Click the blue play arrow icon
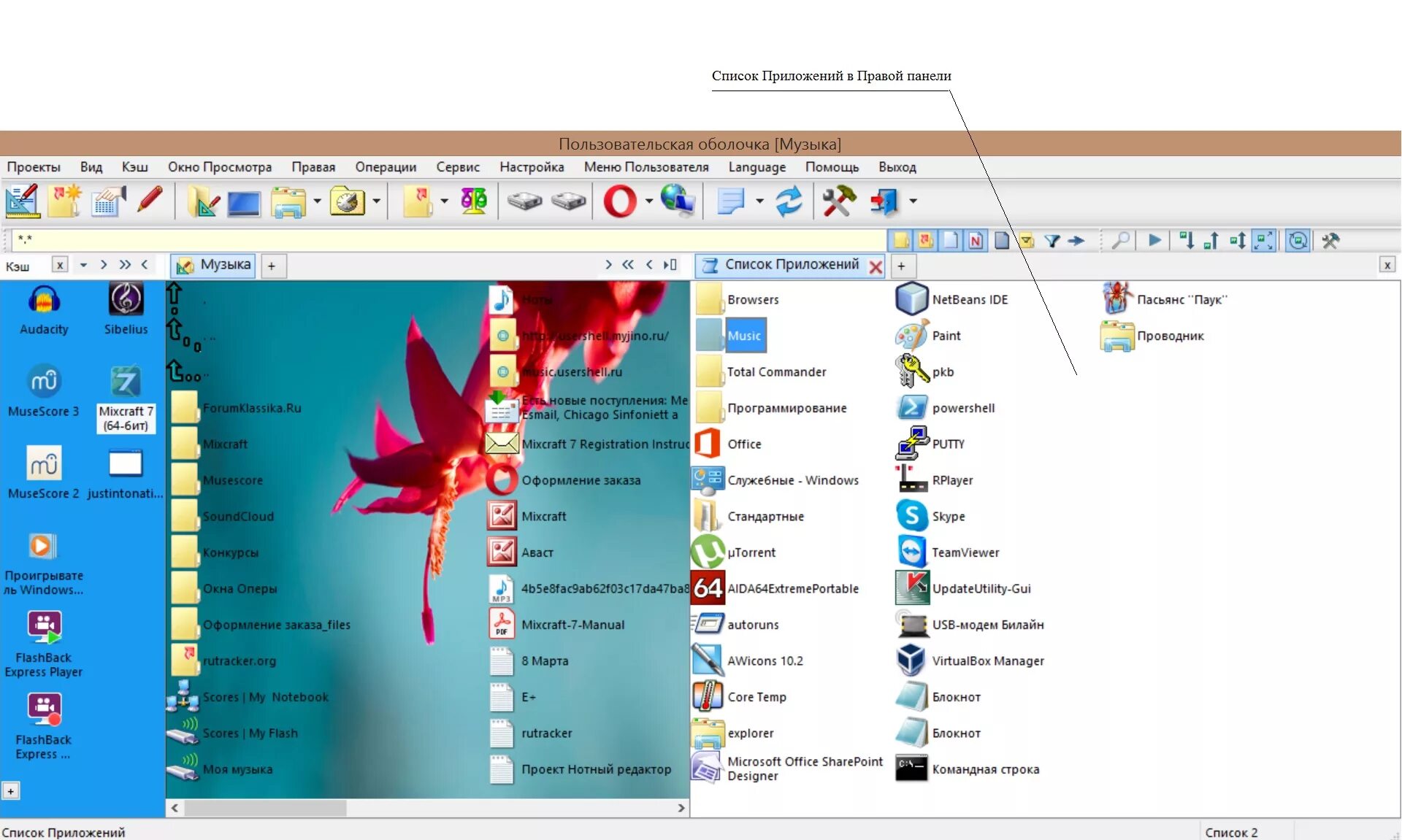Image resolution: width=1402 pixels, height=840 pixels. (1154, 241)
